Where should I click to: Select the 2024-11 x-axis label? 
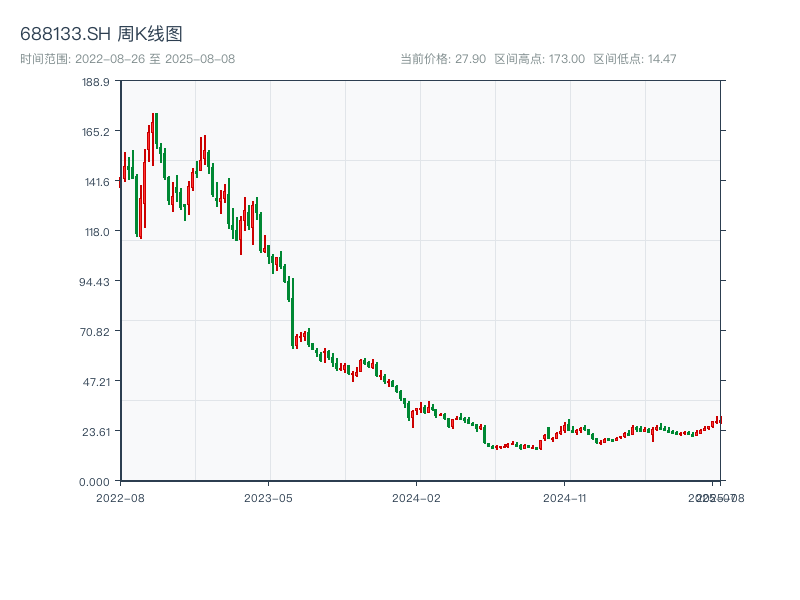tap(565, 495)
